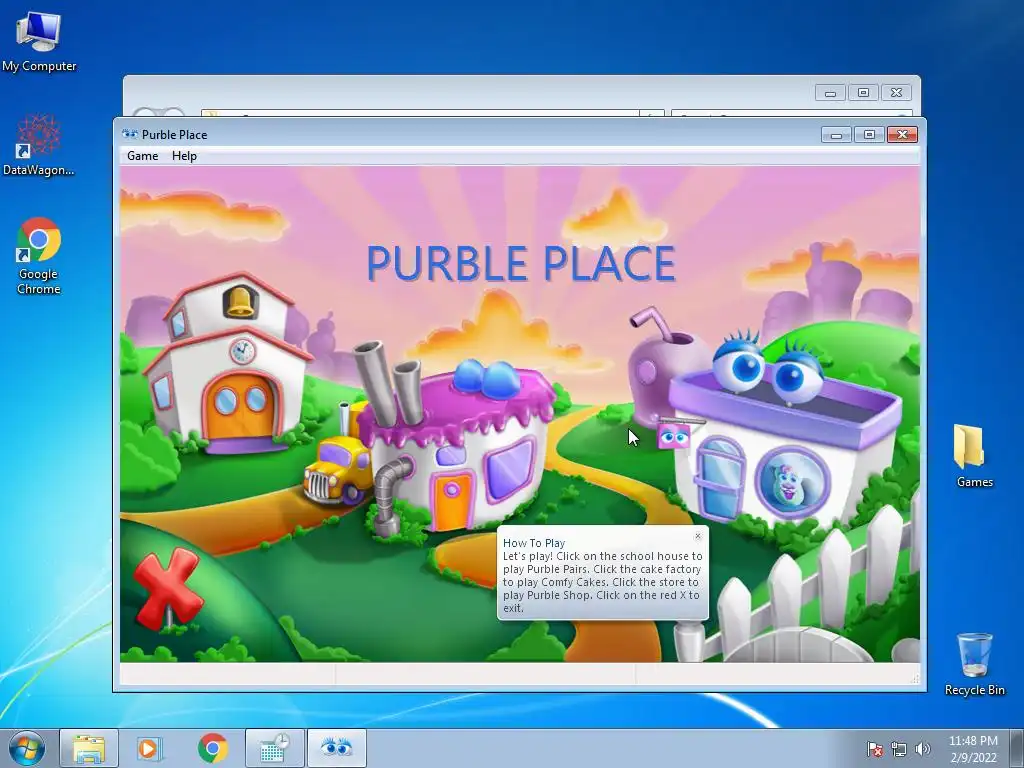1024x768 pixels.
Task: Open the My Computer desktop icon
Action: [39, 41]
